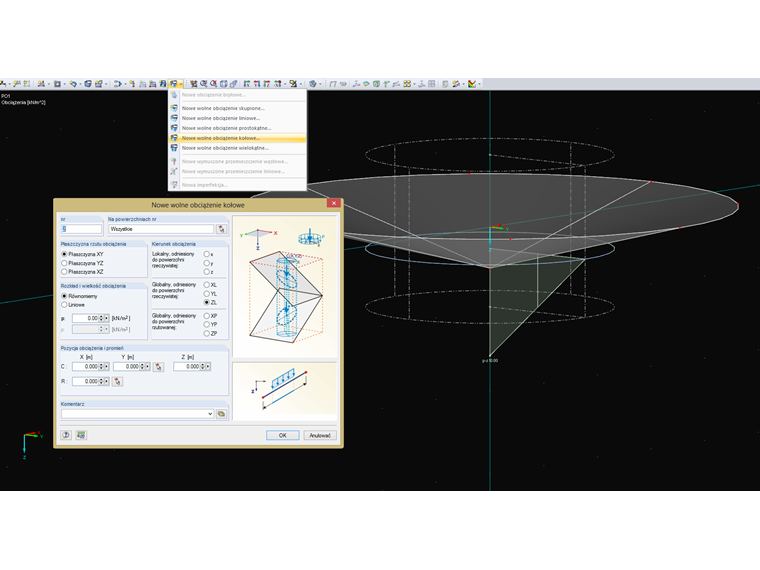Viewport: 760px width, 570px height.
Task: Select Płaszczyzna YZ radio button
Action: pyautogui.click(x=64, y=263)
